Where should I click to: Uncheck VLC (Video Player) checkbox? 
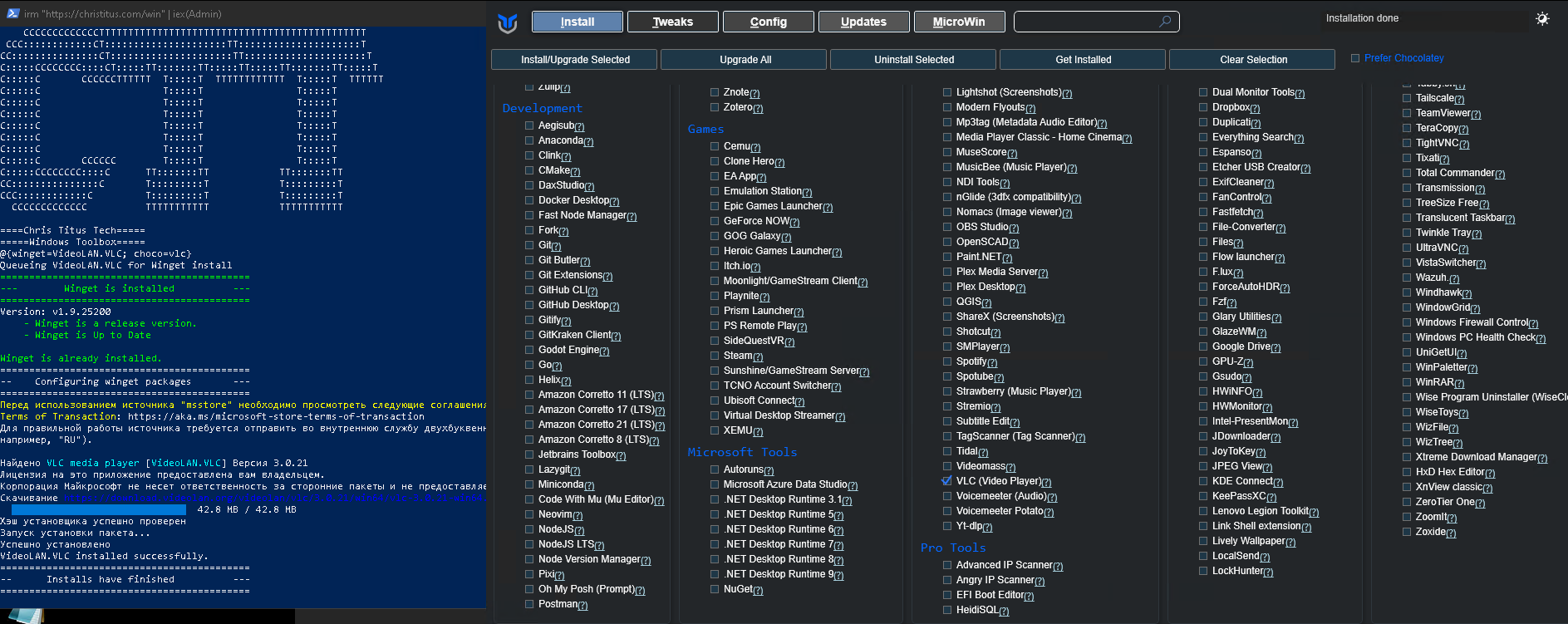[x=947, y=481]
